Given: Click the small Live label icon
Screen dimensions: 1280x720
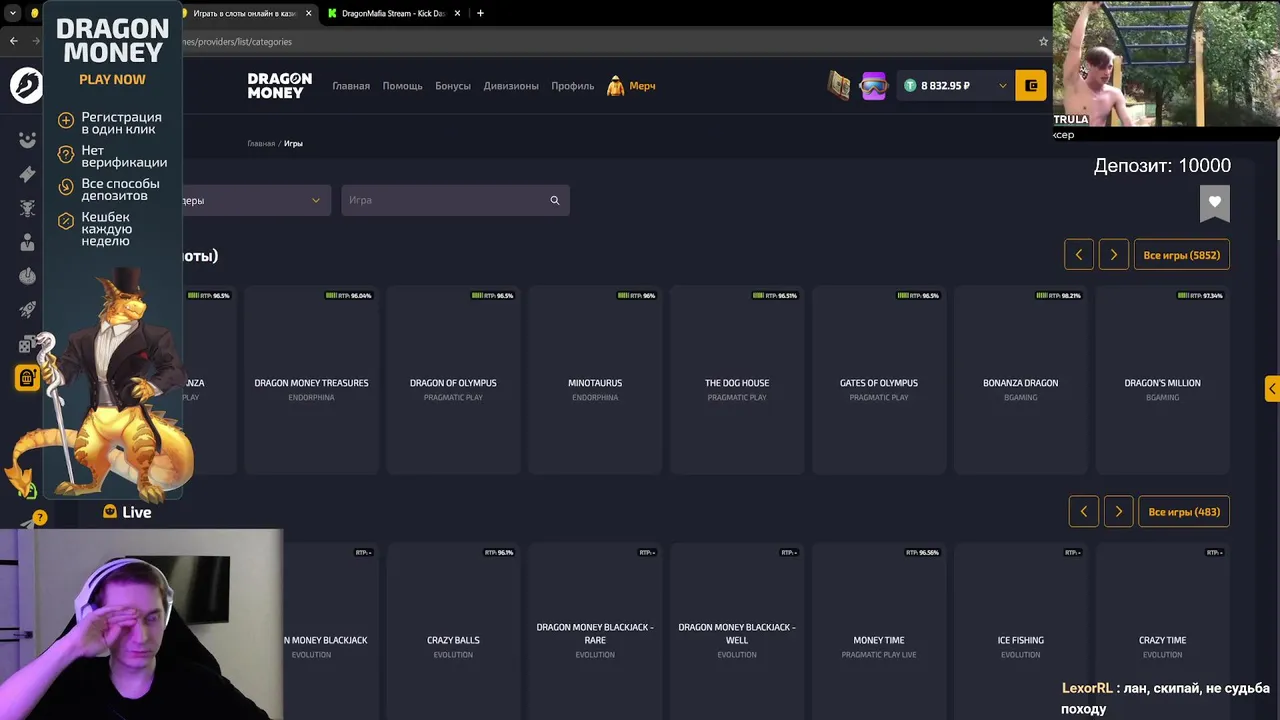Looking at the screenshot, I should tap(110, 512).
